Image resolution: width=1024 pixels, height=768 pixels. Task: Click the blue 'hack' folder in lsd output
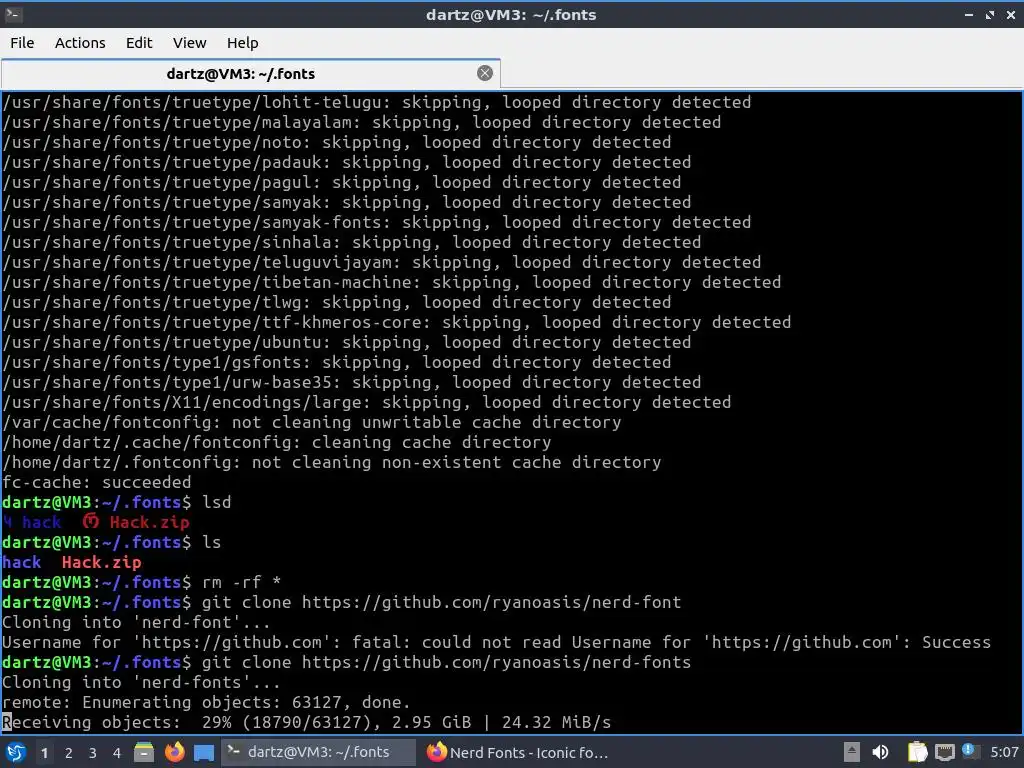[42, 522]
